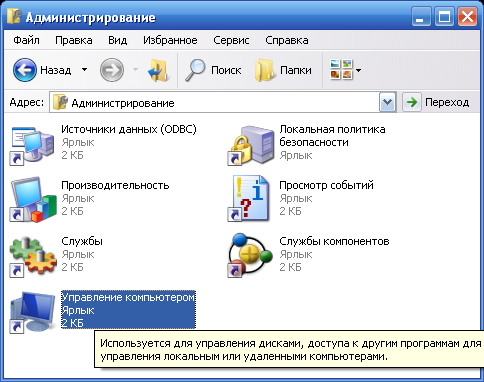The width and height of the screenshot is (484, 382).
Task: Select the 'Управление компьютером' highlighted label
Action: (x=128, y=297)
